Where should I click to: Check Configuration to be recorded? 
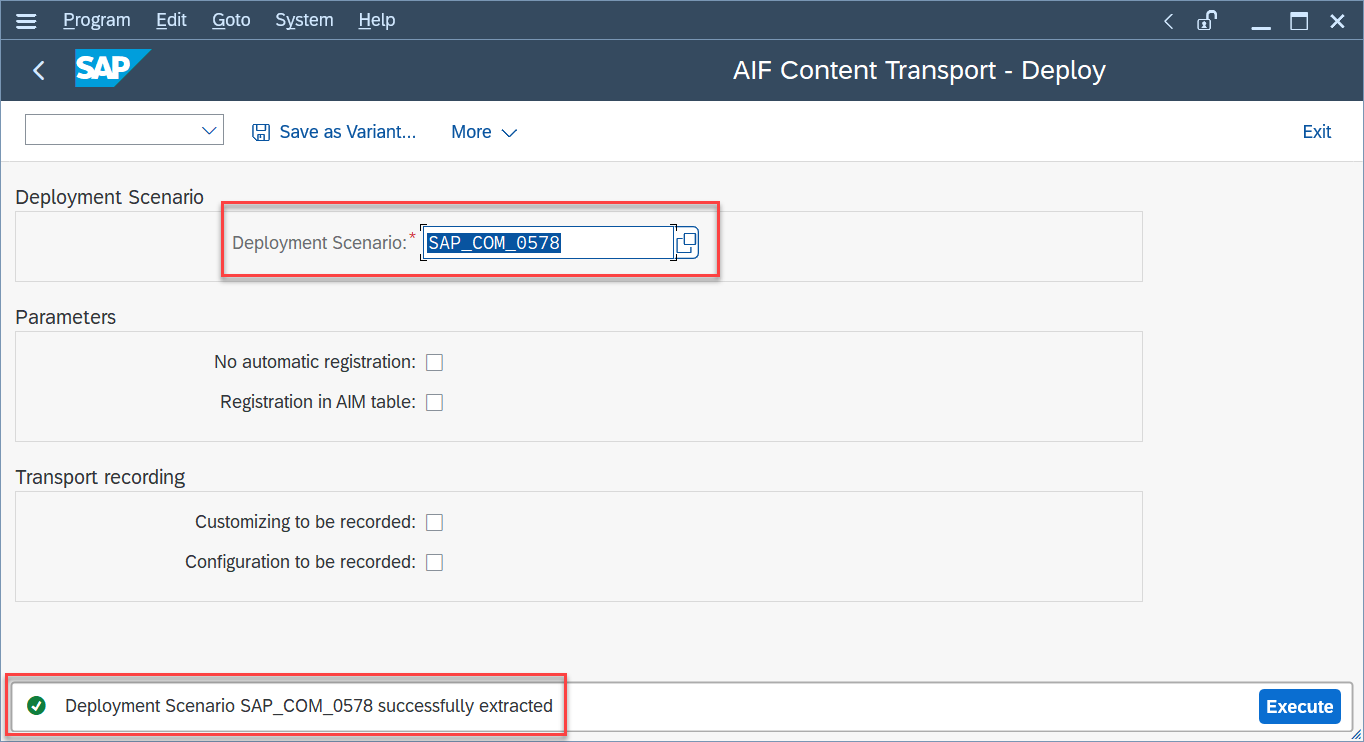(434, 562)
